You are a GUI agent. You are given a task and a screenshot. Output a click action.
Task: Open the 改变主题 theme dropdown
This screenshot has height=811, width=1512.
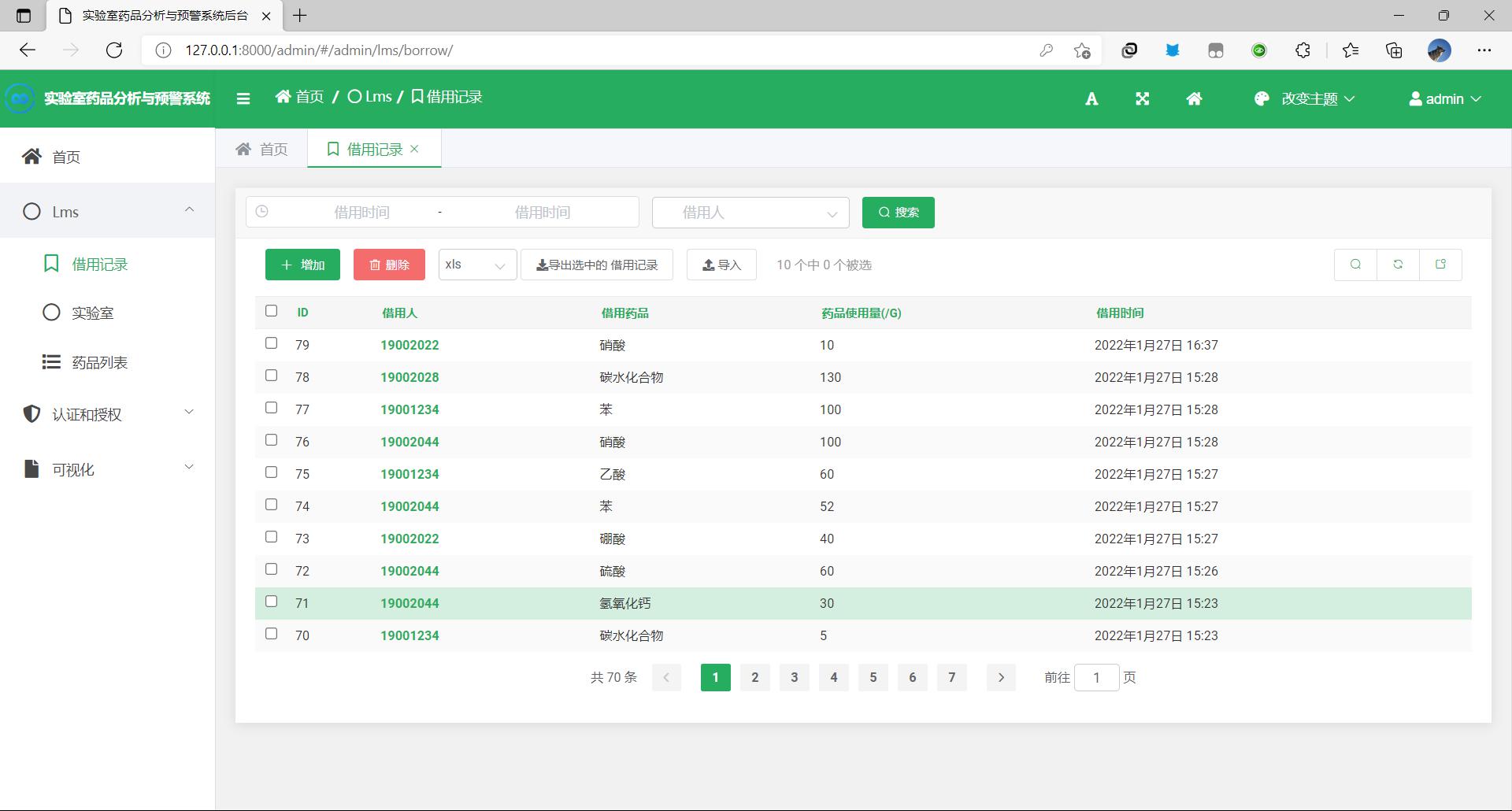1305,98
